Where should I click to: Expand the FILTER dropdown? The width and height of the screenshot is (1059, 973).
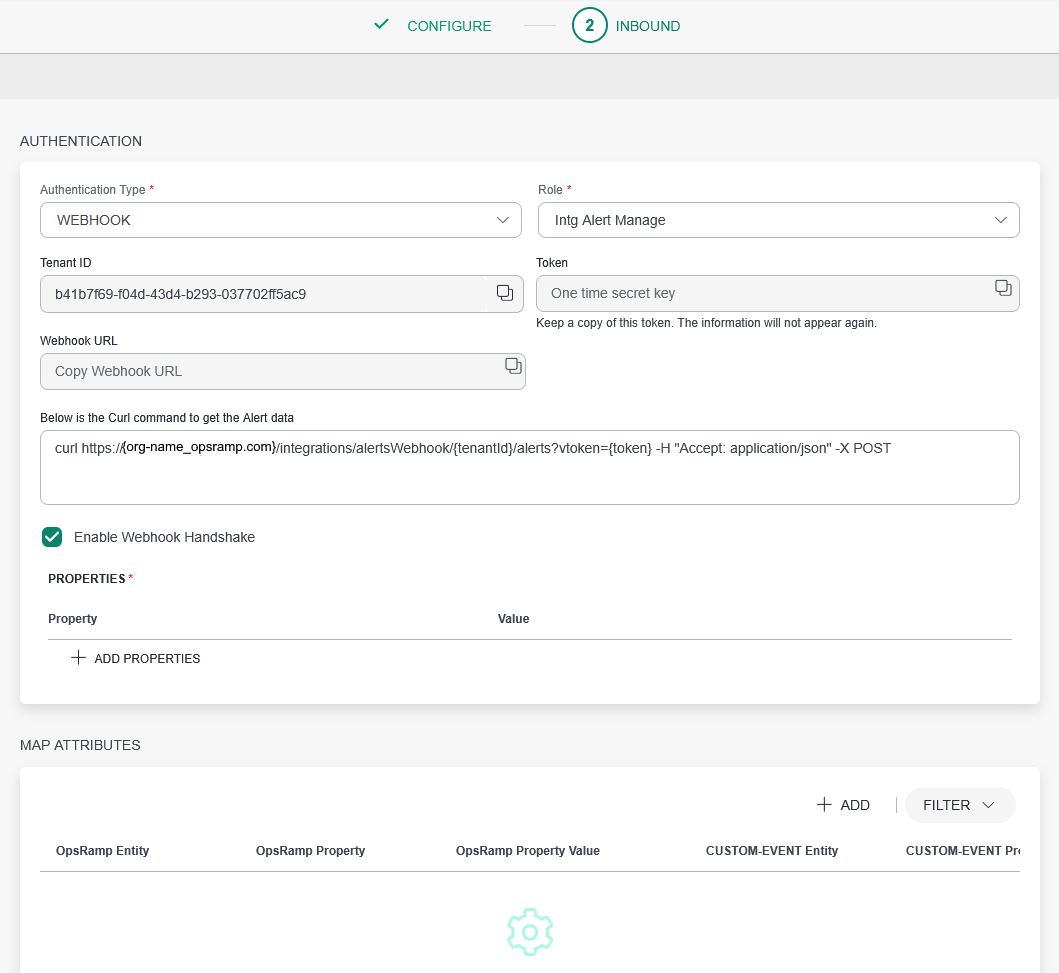tap(960, 805)
